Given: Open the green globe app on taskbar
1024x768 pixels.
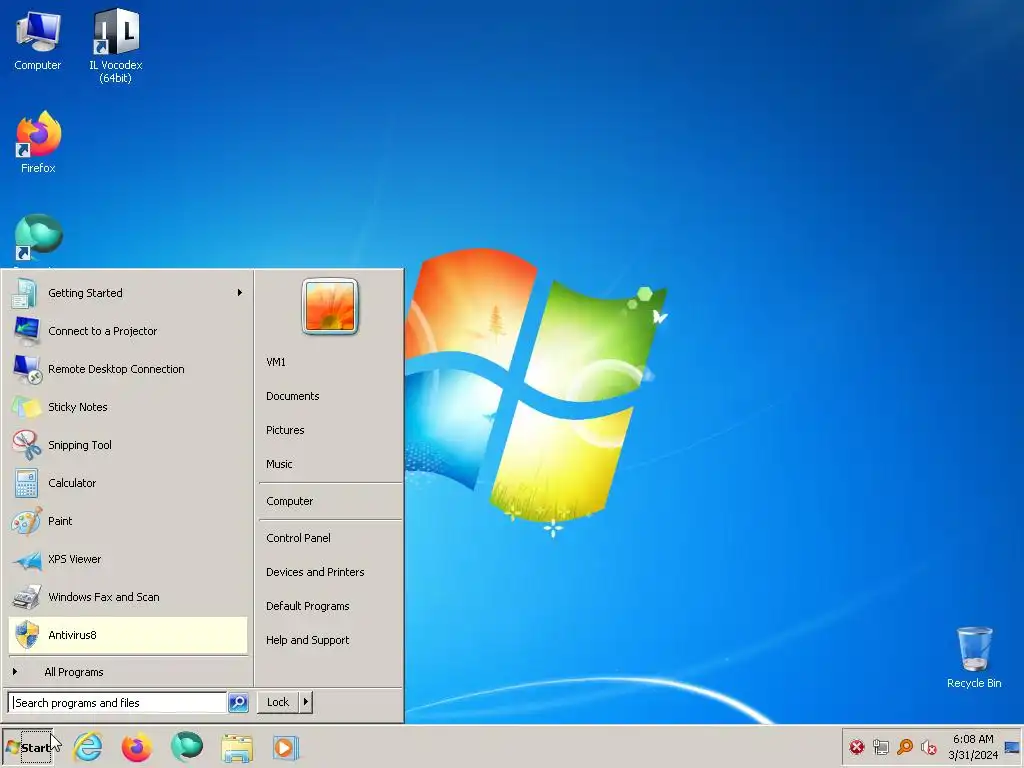Looking at the screenshot, I should tap(187, 746).
